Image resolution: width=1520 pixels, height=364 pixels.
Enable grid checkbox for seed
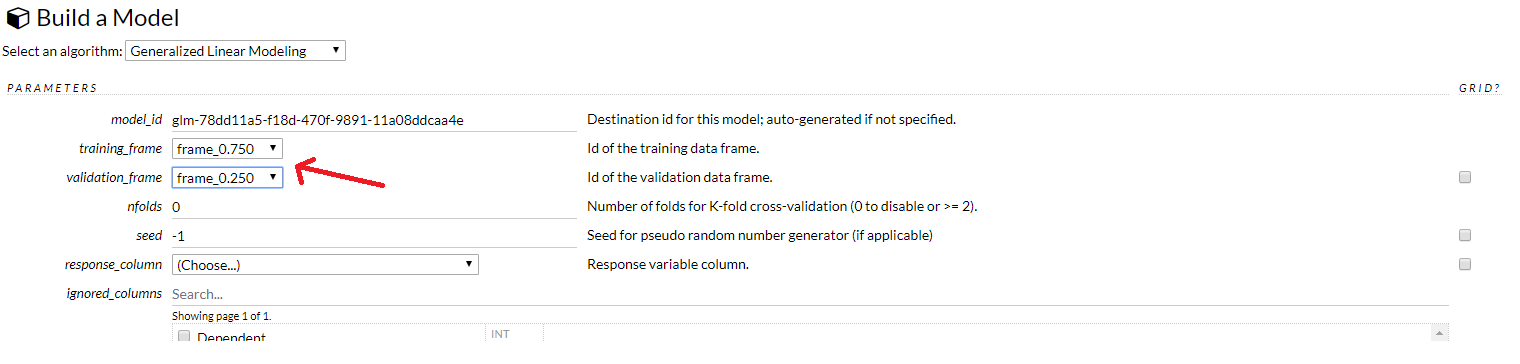(x=1465, y=235)
